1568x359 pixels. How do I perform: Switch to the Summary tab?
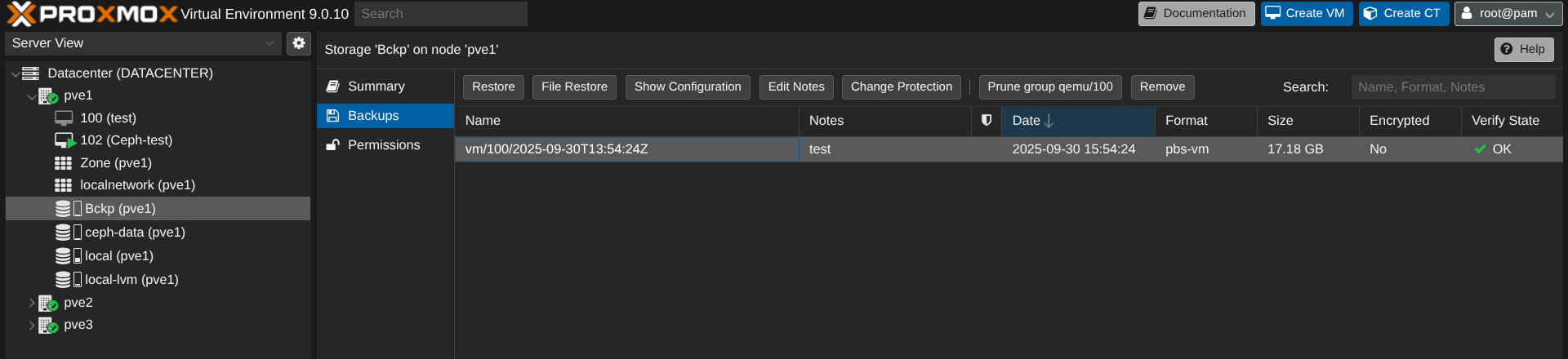pos(376,86)
